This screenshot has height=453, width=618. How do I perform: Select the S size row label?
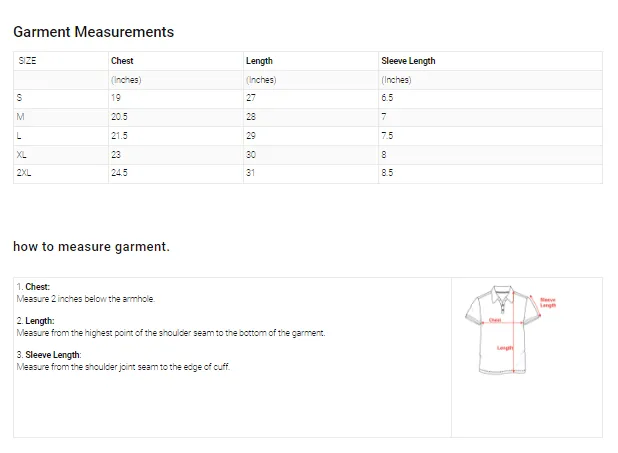(20, 98)
